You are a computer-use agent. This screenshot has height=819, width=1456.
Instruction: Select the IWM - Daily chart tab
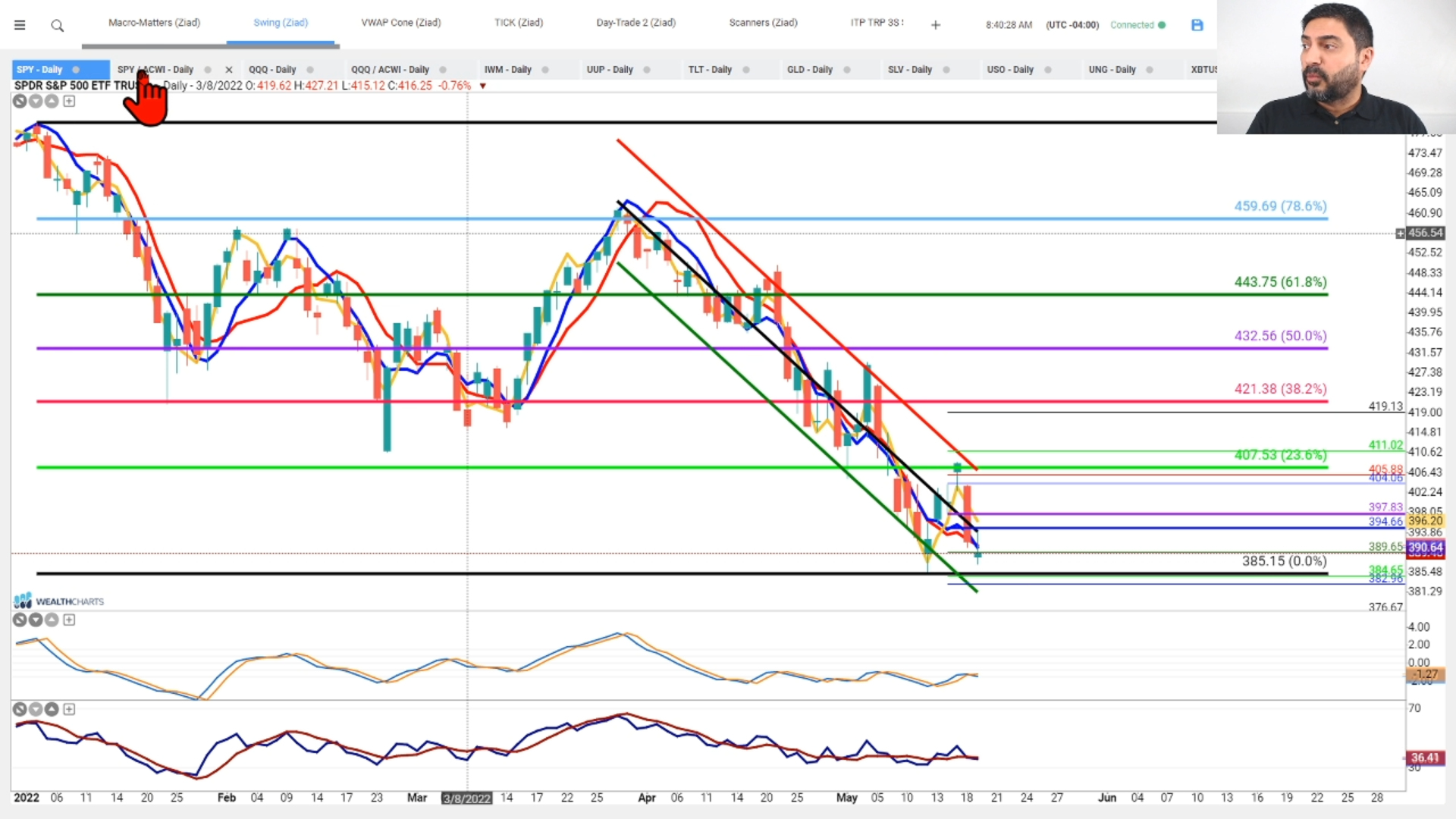[508, 70]
